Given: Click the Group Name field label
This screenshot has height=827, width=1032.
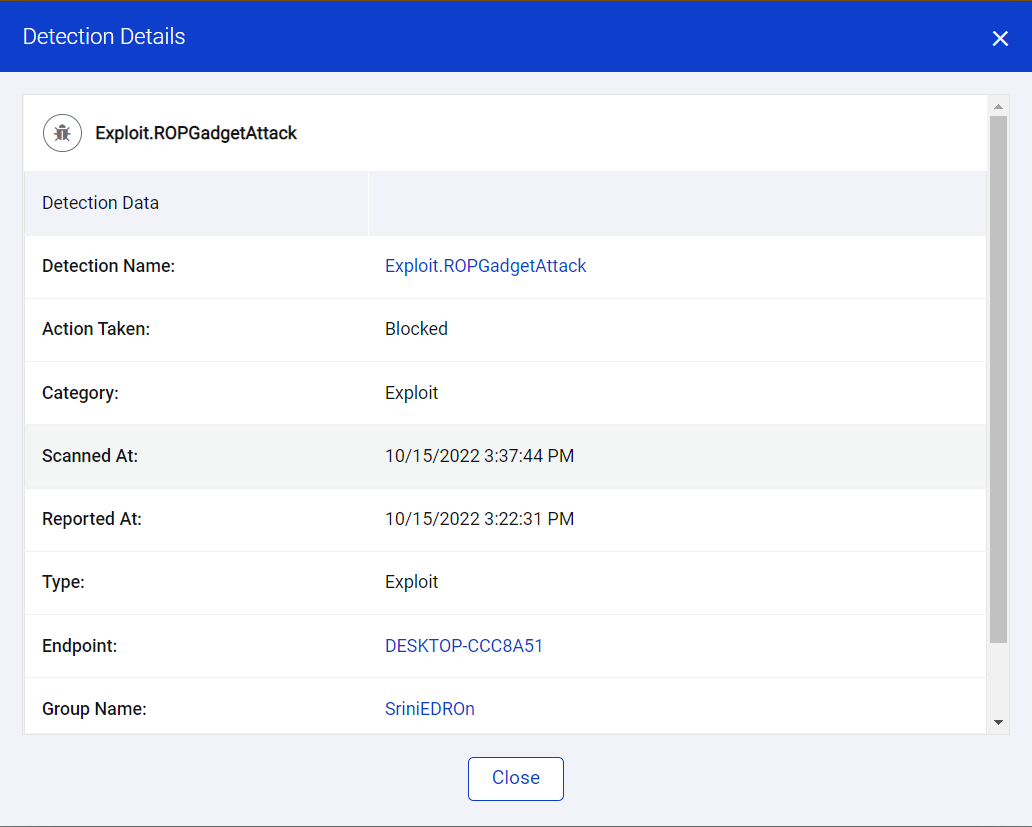Looking at the screenshot, I should tap(94, 709).
